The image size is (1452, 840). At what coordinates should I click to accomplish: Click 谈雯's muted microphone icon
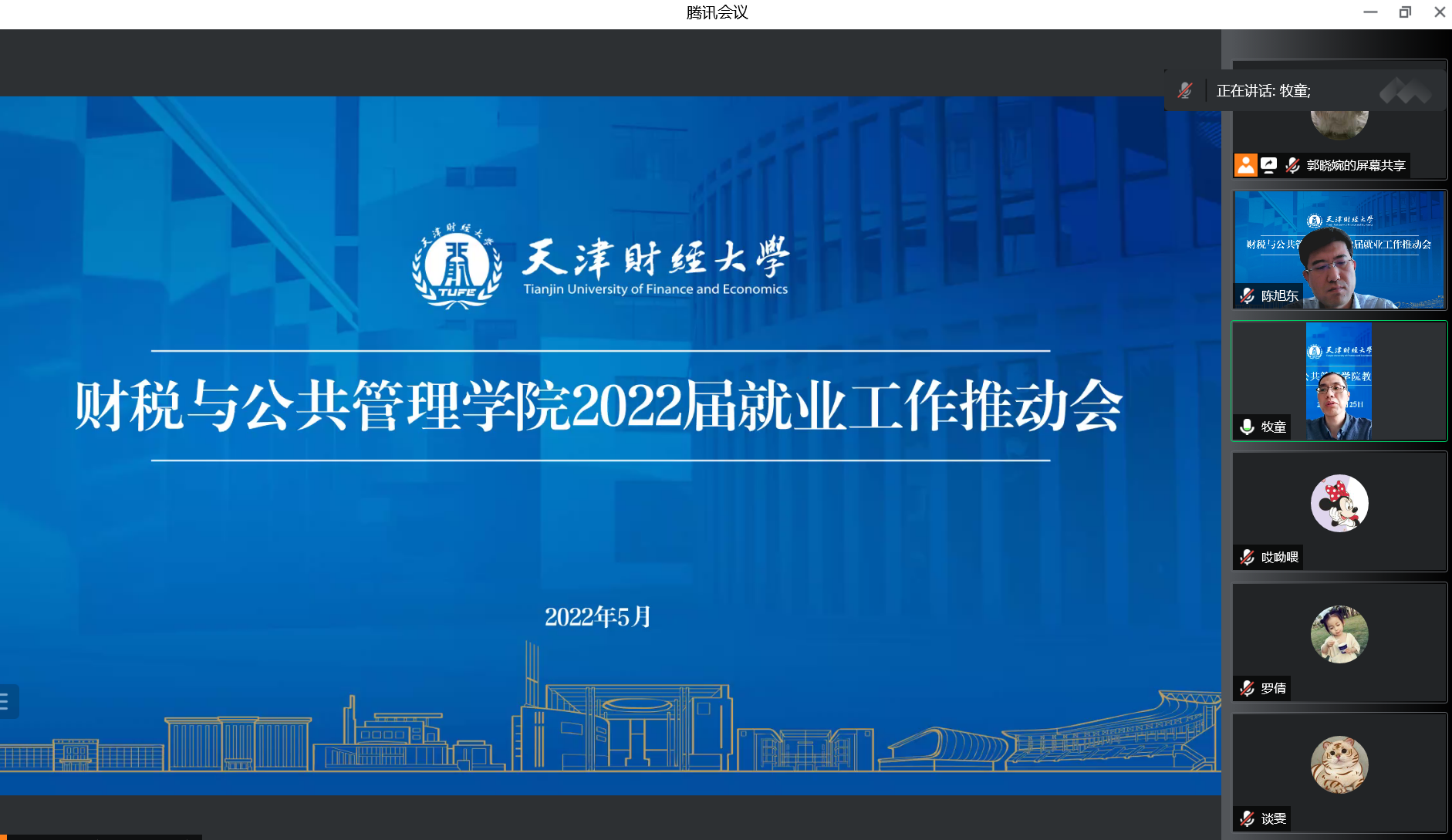tap(1247, 818)
